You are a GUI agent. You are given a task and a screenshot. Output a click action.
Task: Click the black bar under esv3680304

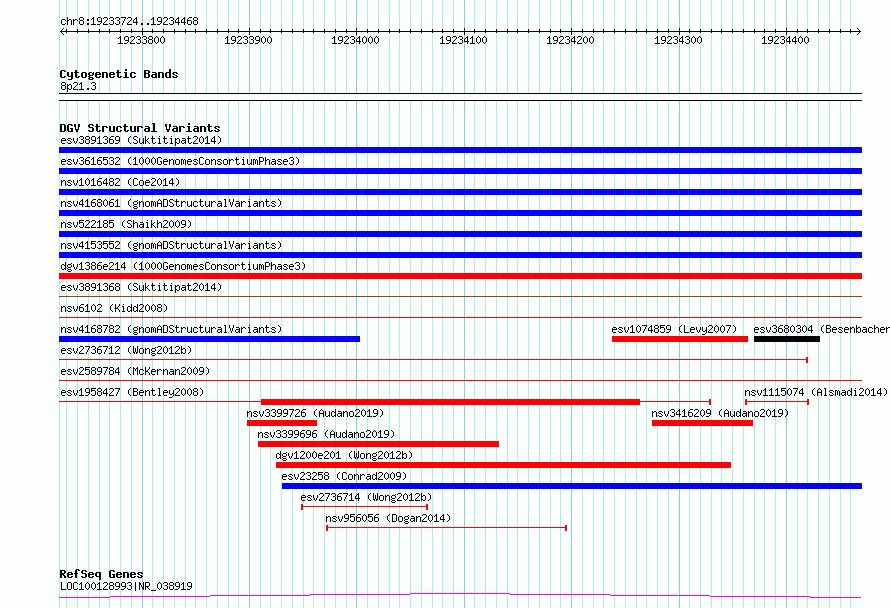click(787, 339)
